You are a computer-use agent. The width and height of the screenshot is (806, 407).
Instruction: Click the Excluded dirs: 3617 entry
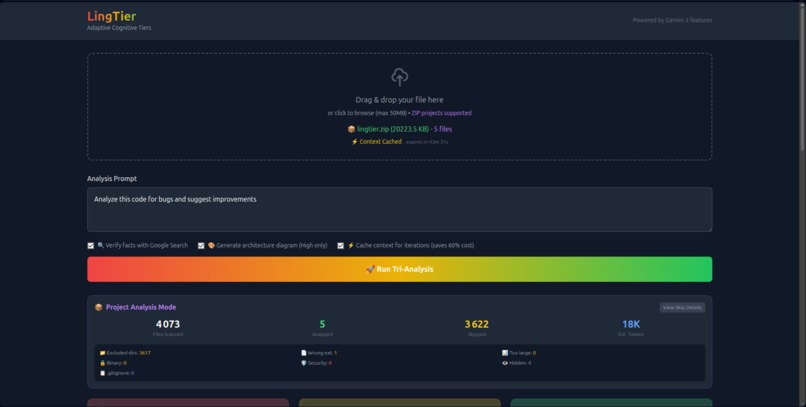[125, 353]
